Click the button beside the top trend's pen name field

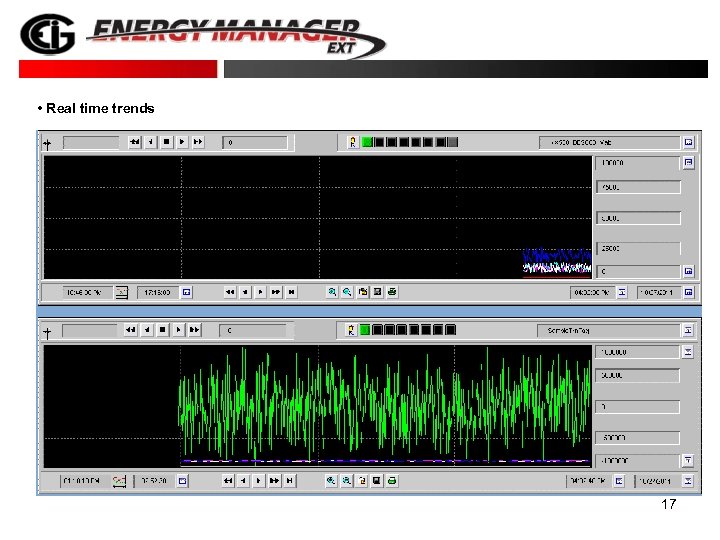(688, 143)
